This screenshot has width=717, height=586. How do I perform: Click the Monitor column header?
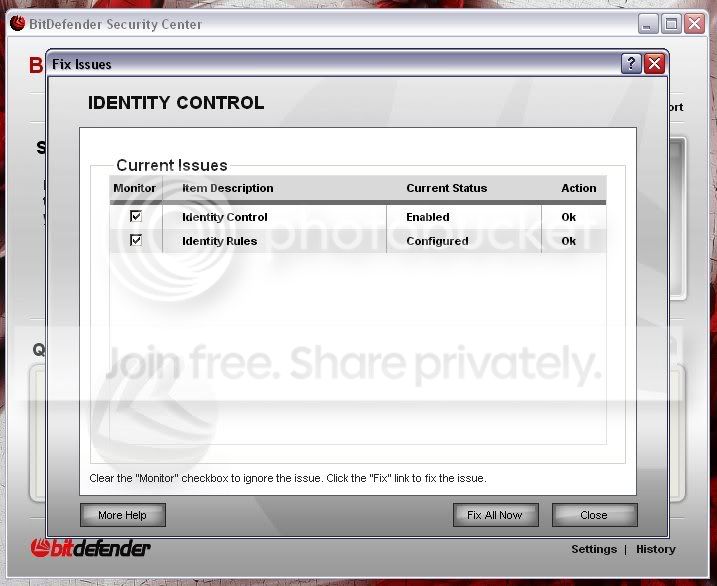click(x=134, y=188)
